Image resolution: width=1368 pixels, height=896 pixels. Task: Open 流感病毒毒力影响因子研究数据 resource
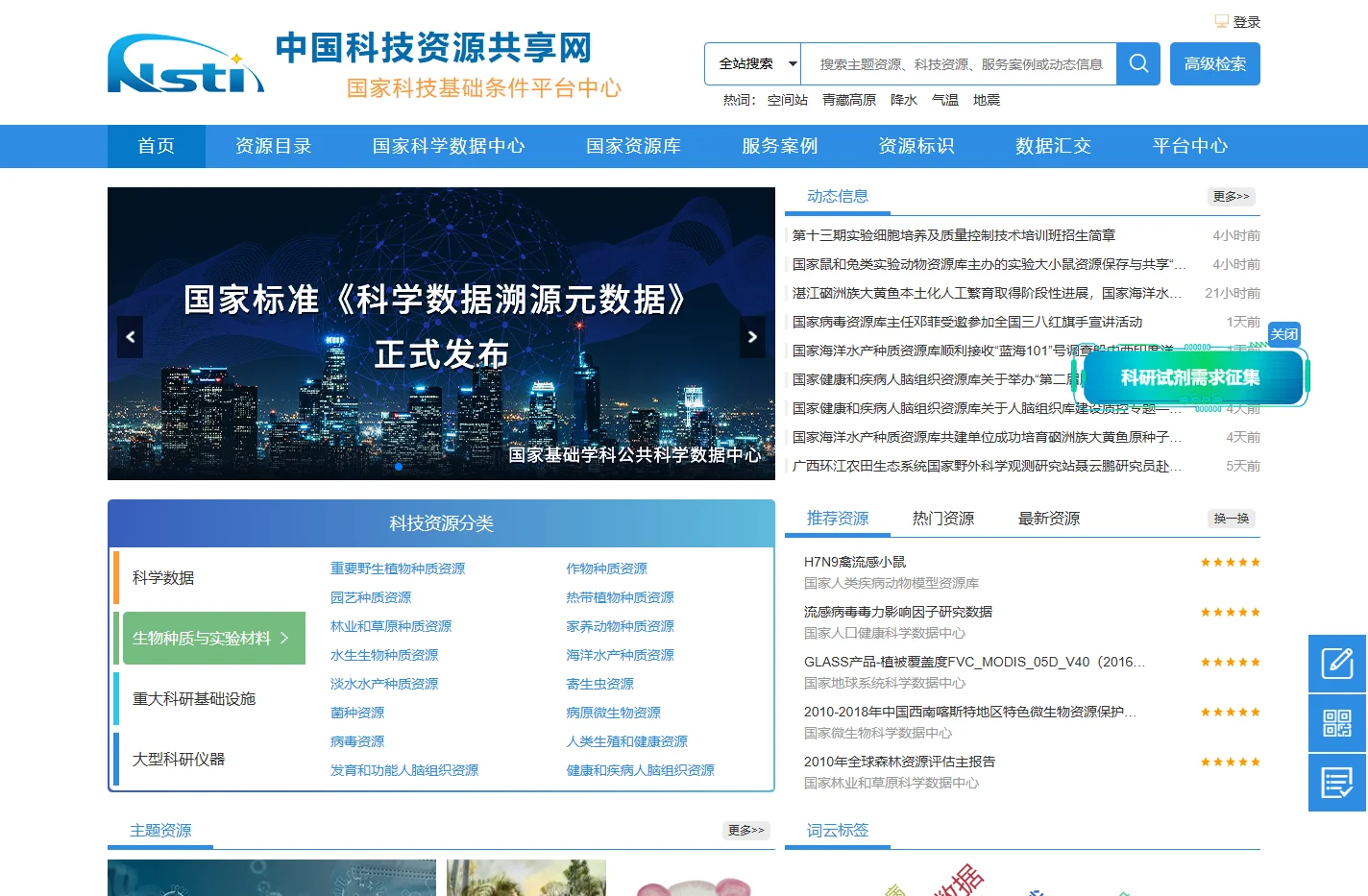tap(898, 612)
